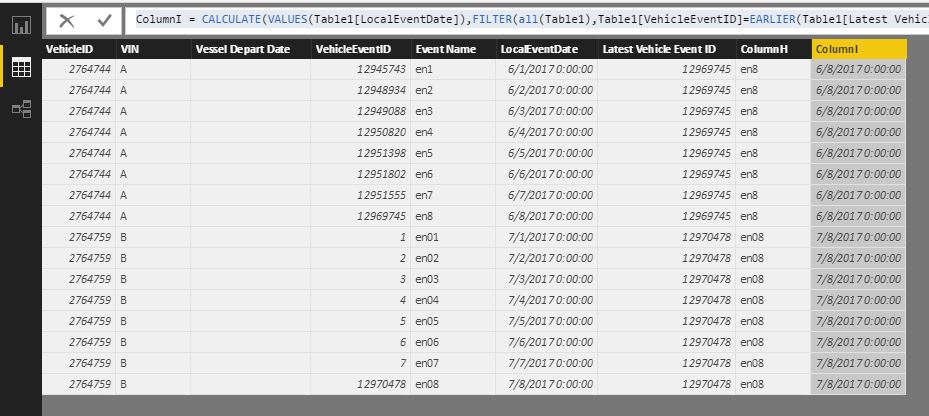Viewport: 929px width, 416px height.
Task: Click the Event Name cell en03
Action: 453,279
